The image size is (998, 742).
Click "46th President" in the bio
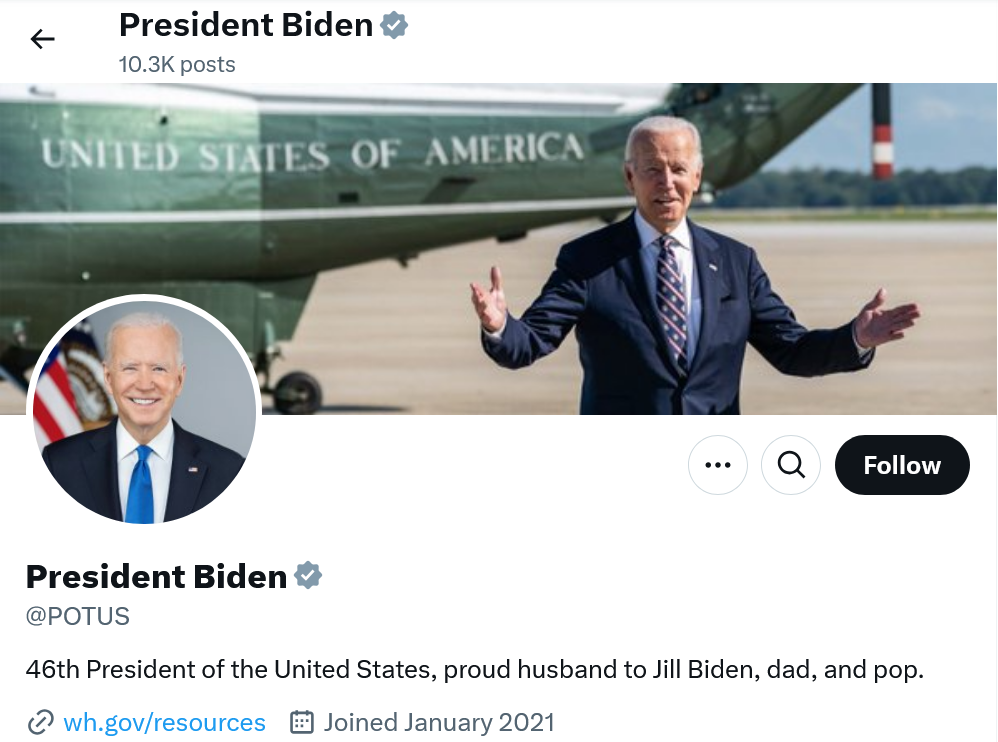(x=112, y=669)
